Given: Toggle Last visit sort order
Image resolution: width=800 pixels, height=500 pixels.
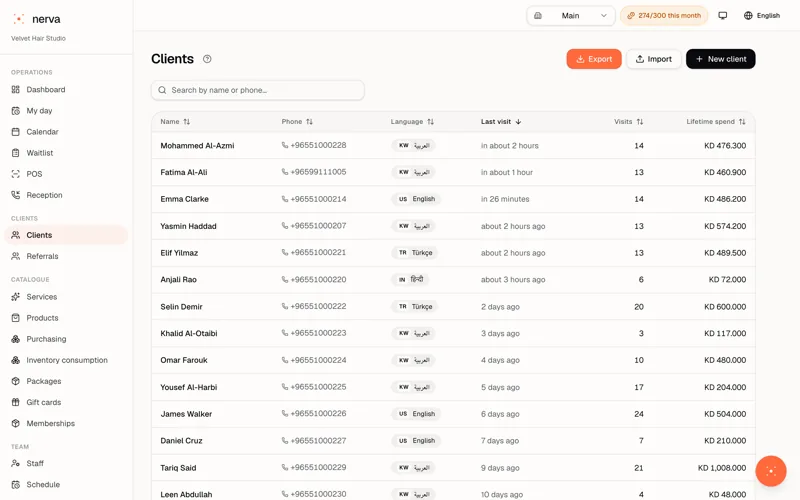Looking at the screenshot, I should point(501,122).
